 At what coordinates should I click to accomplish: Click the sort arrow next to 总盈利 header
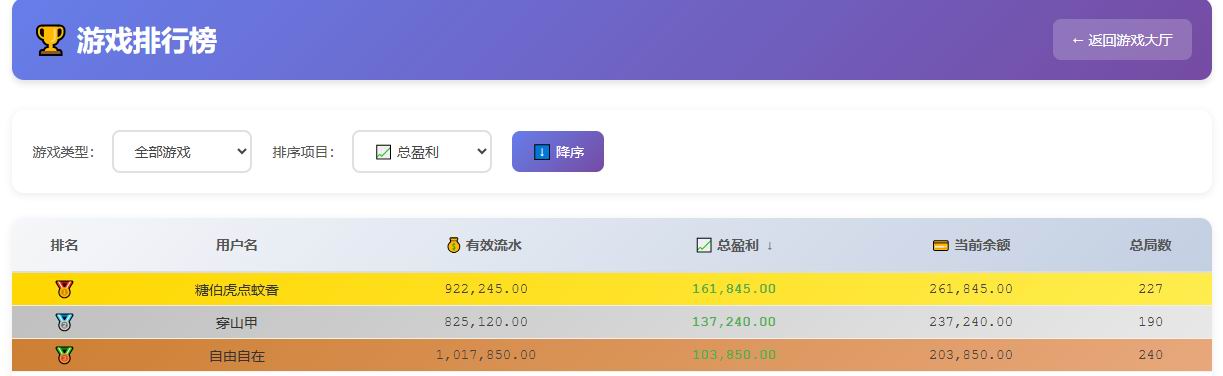769,245
